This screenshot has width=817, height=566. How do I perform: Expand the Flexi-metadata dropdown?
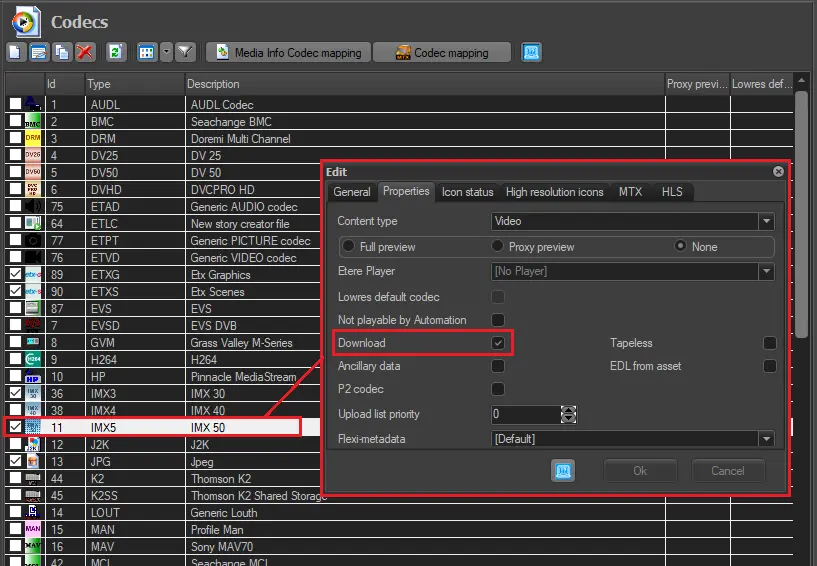click(x=765, y=439)
